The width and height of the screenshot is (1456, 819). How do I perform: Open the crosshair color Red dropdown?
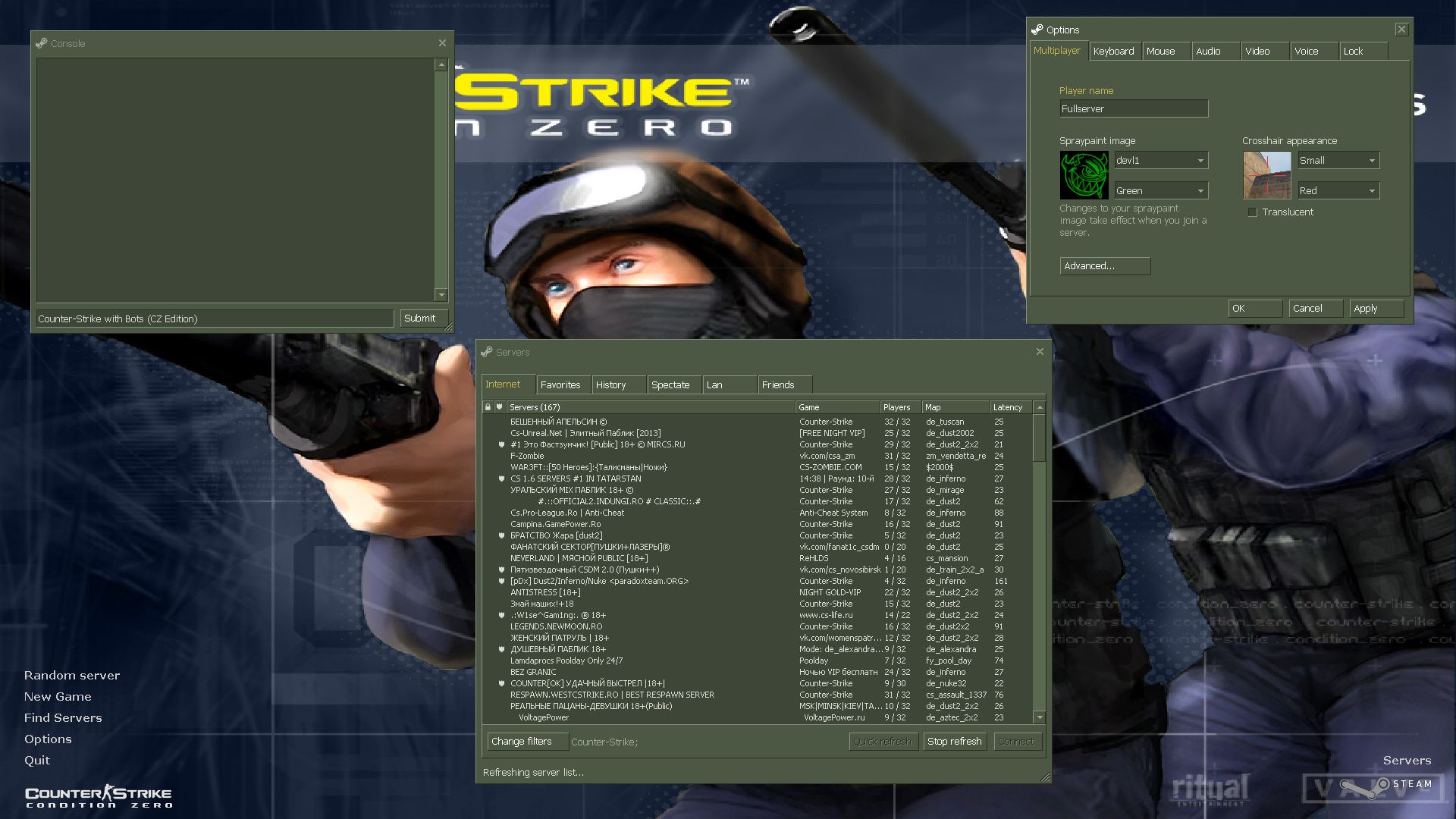pos(1338,191)
